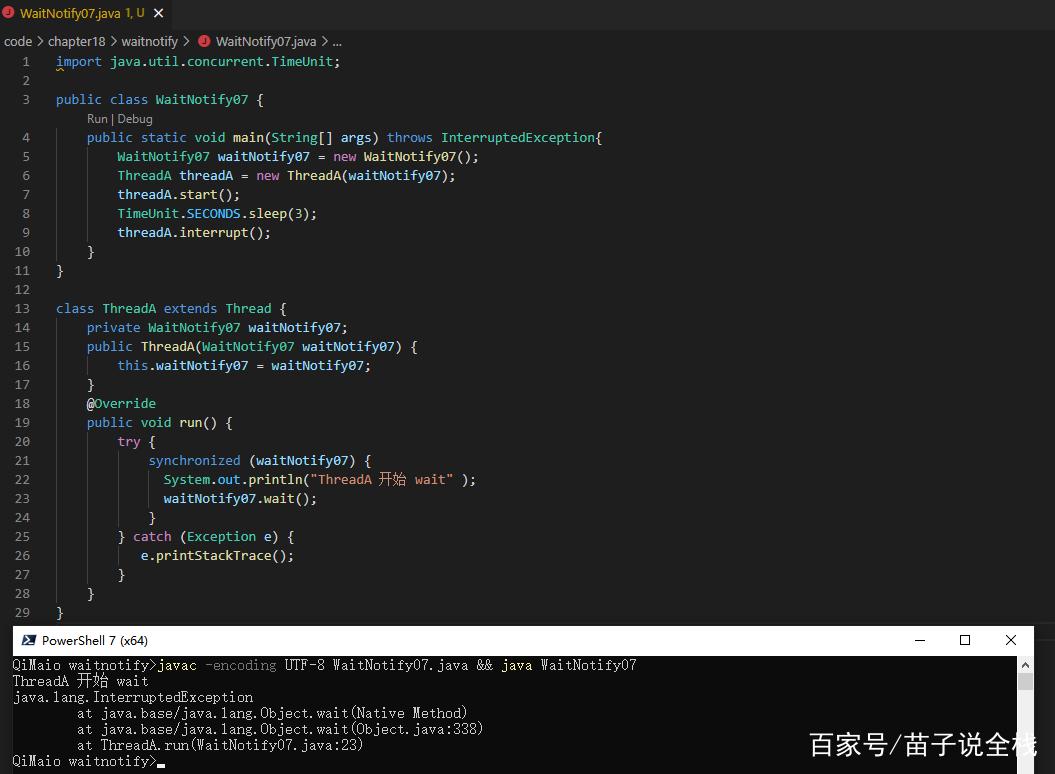Click the Run code lens above main method
The height and width of the screenshot is (774, 1055).
[96, 118]
